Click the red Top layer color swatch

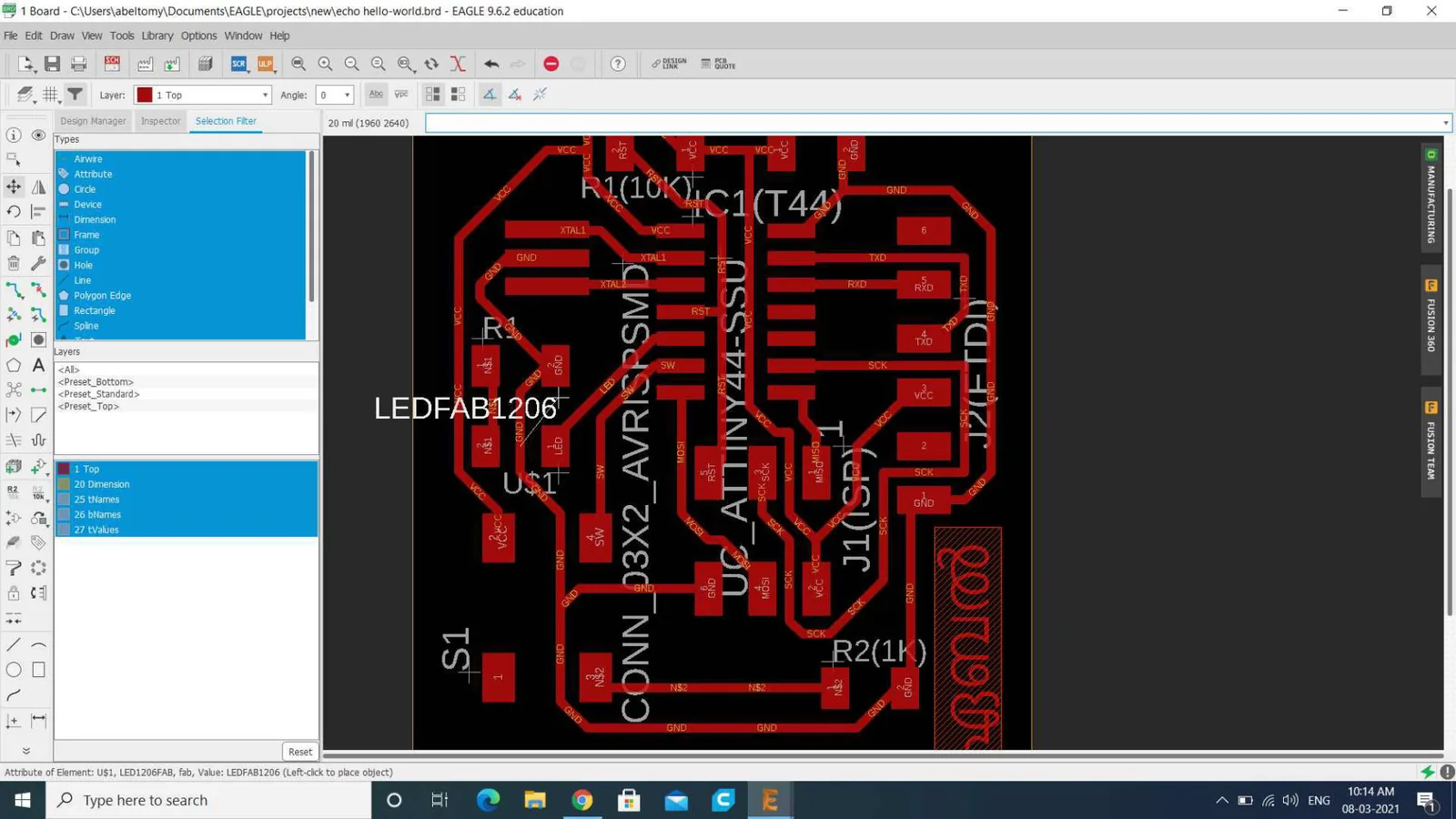(x=144, y=95)
